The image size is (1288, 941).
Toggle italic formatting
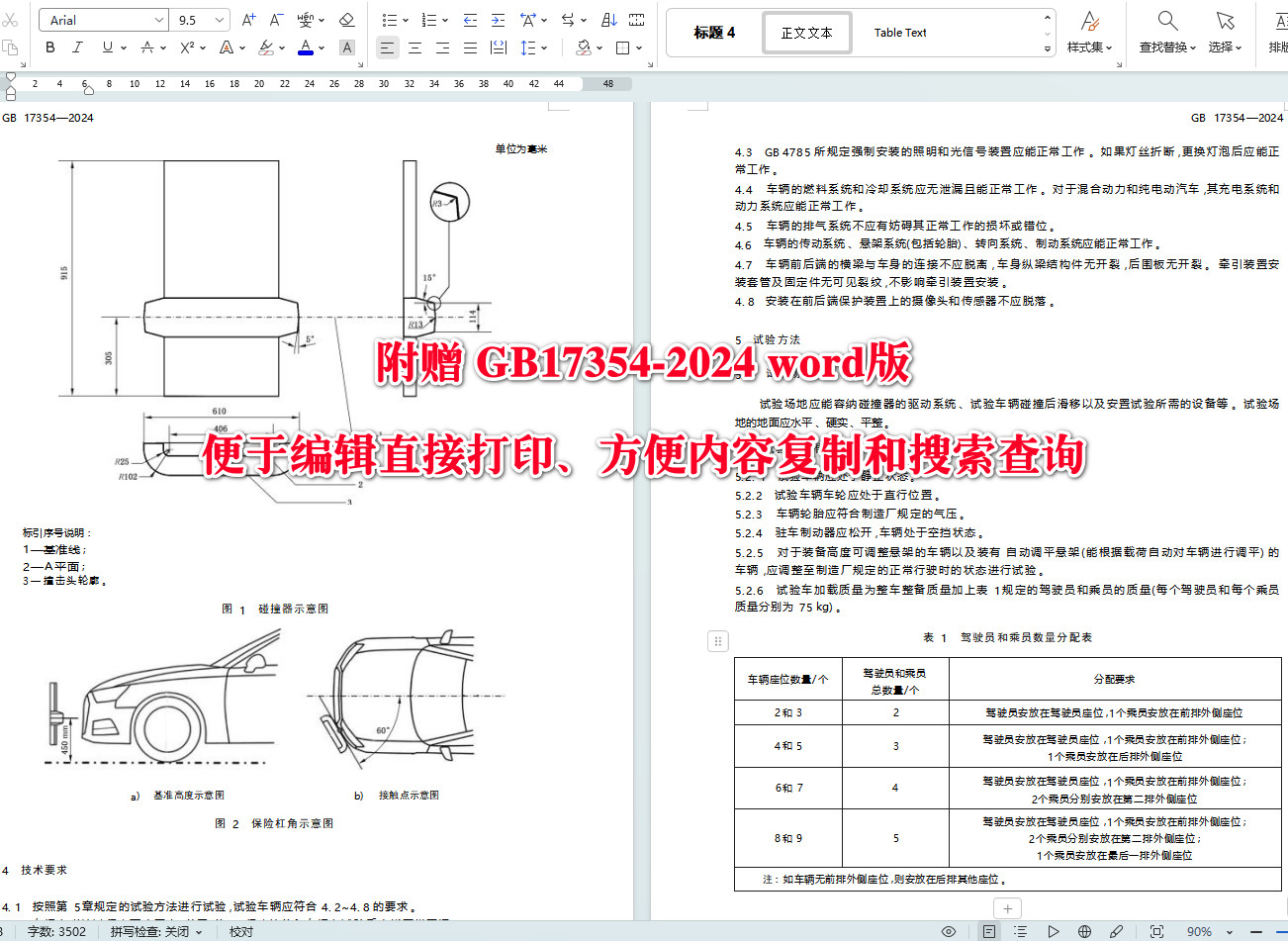coord(77,47)
